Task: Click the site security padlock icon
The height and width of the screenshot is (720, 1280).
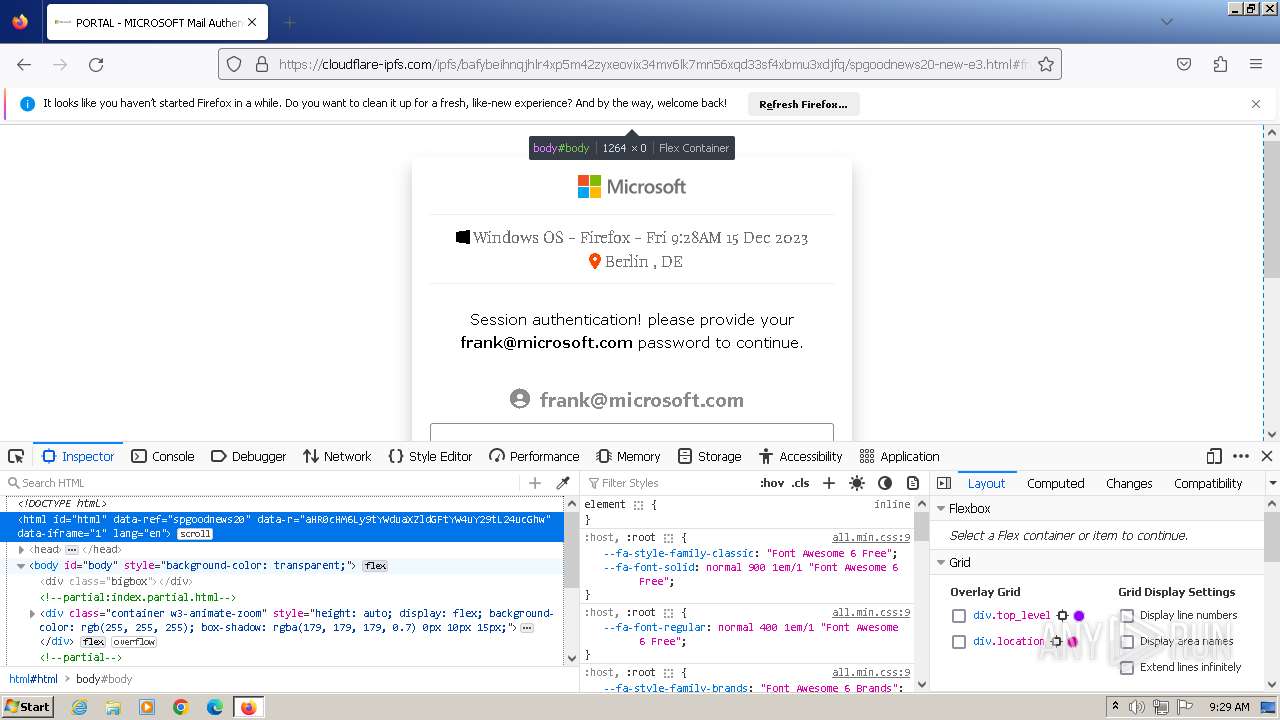Action: coord(262,64)
